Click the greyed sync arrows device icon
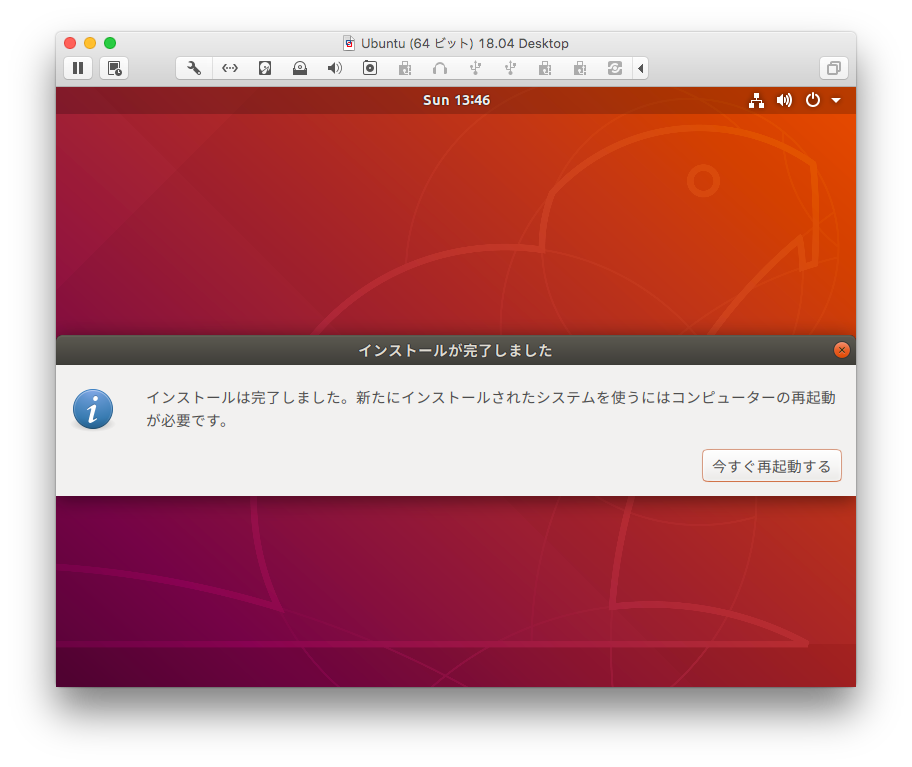 [x=615, y=68]
